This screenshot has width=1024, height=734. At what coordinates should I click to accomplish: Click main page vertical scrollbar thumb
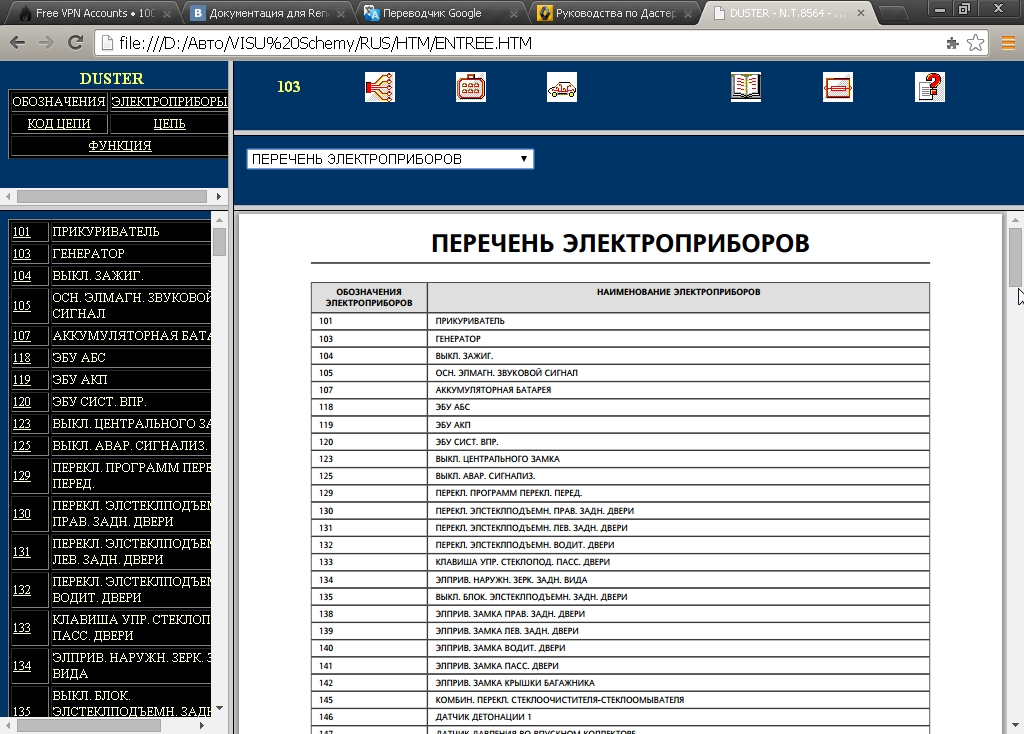[x=1015, y=257]
